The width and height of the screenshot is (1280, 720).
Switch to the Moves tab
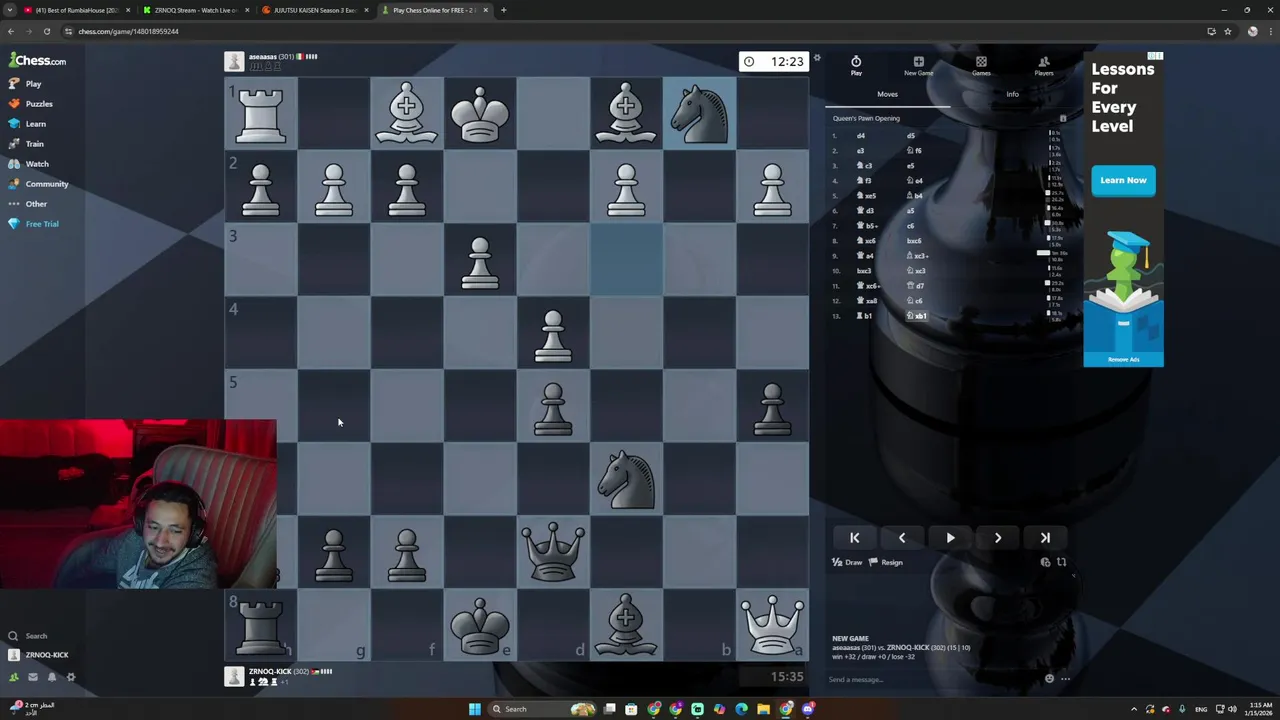887,94
